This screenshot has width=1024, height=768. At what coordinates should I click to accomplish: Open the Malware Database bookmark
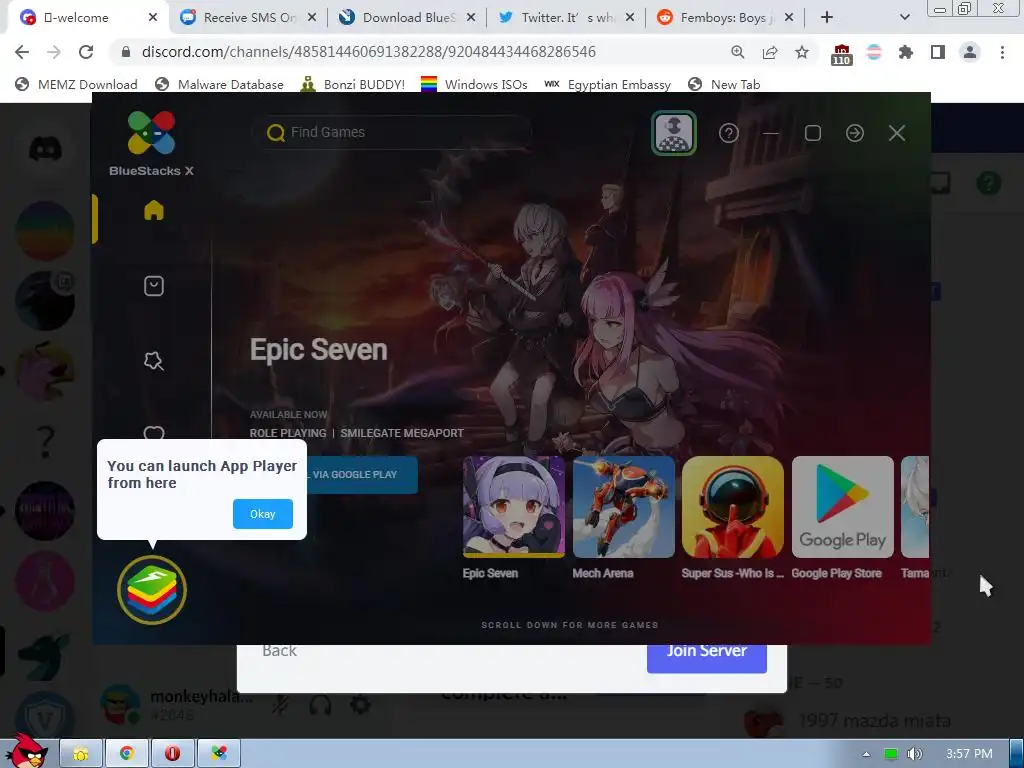219,84
